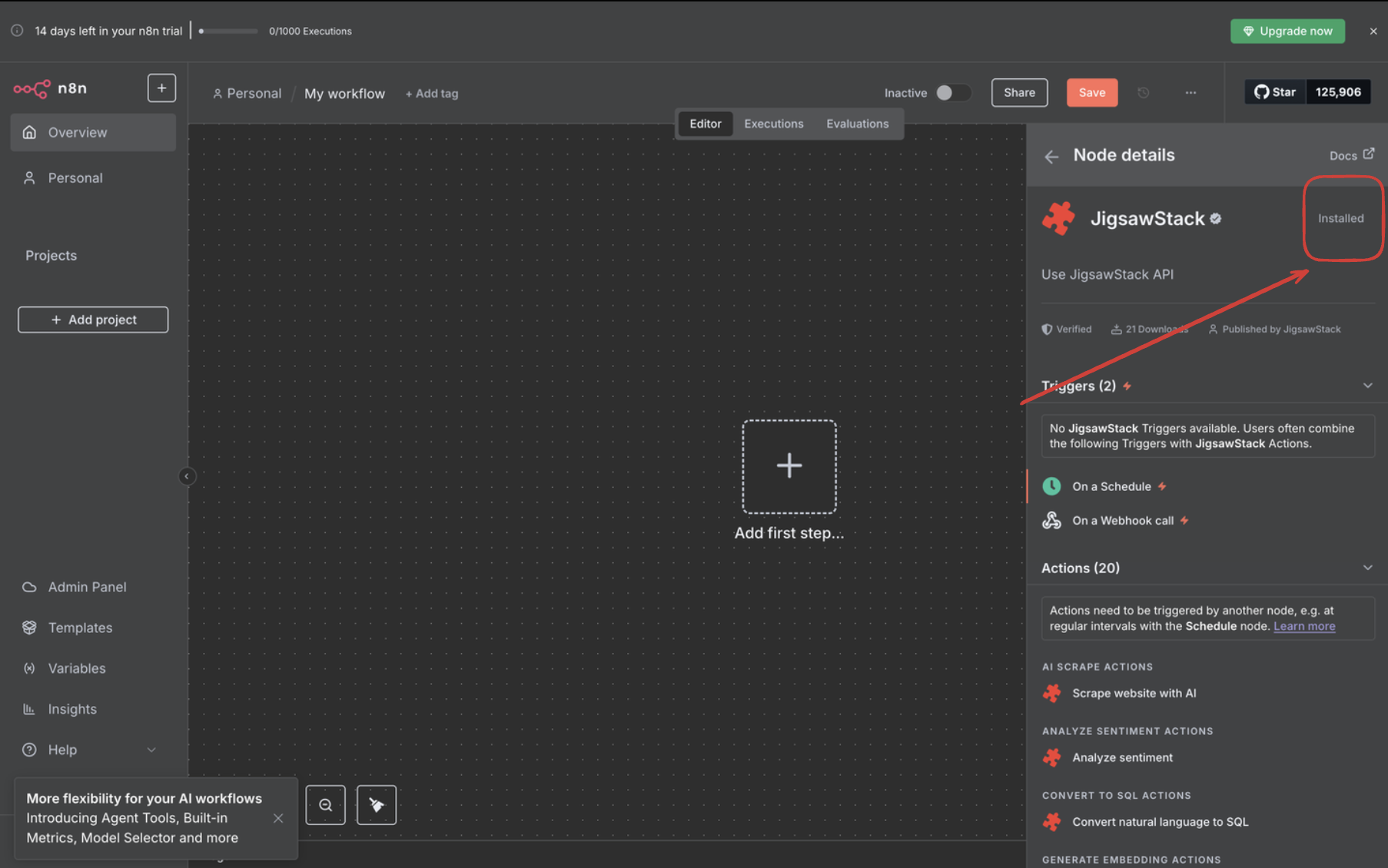Viewport: 1388px width, 868px height.
Task: Toggle the workflow Inactive switch
Action: [x=952, y=92]
